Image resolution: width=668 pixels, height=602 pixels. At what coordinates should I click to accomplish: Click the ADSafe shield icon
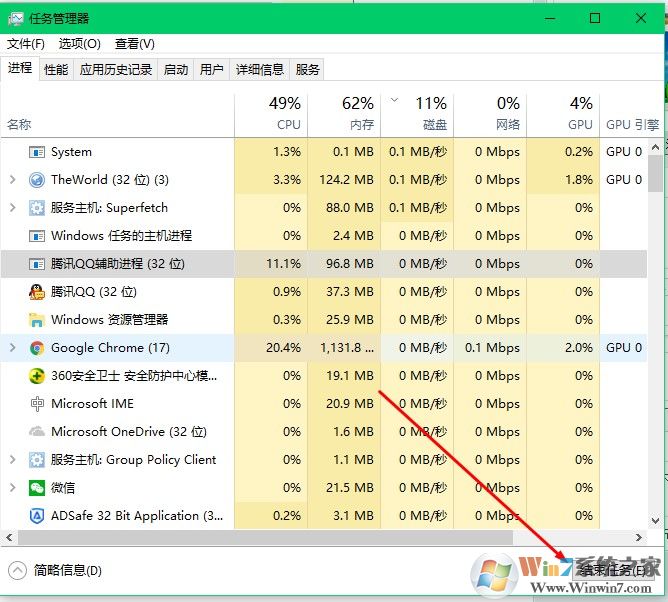37,516
